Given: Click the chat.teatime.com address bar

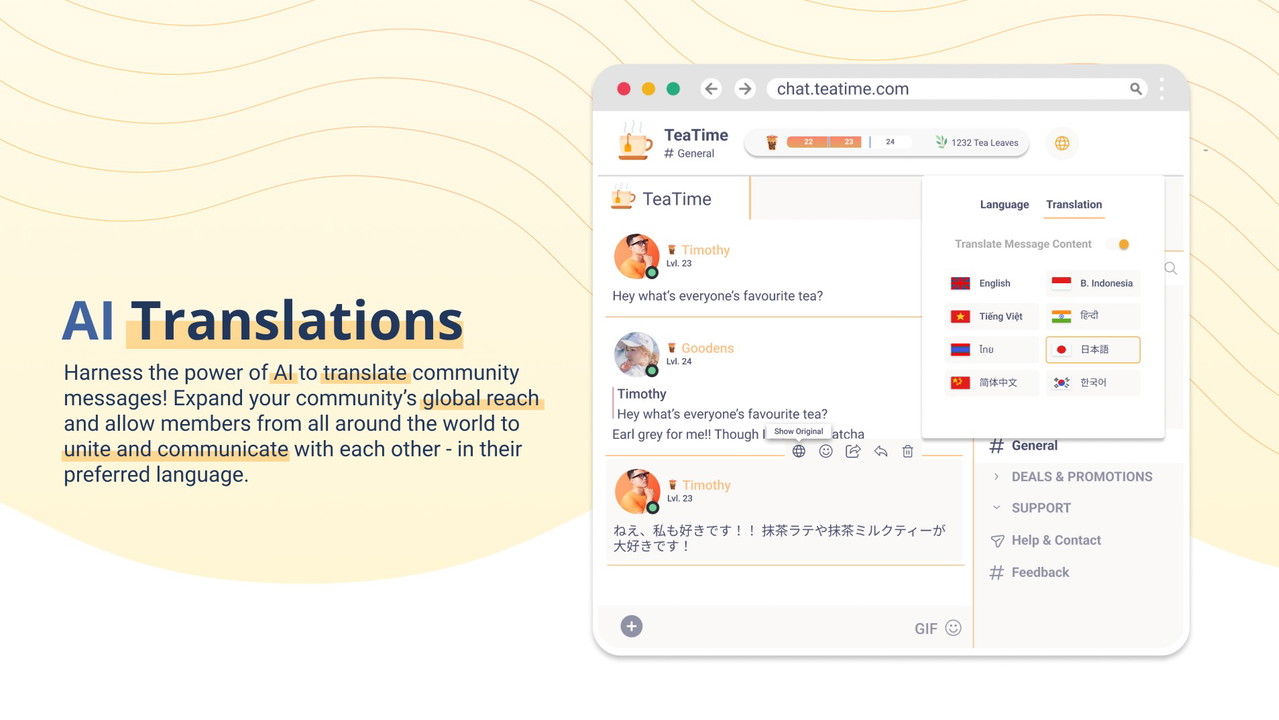Looking at the screenshot, I should (958, 89).
